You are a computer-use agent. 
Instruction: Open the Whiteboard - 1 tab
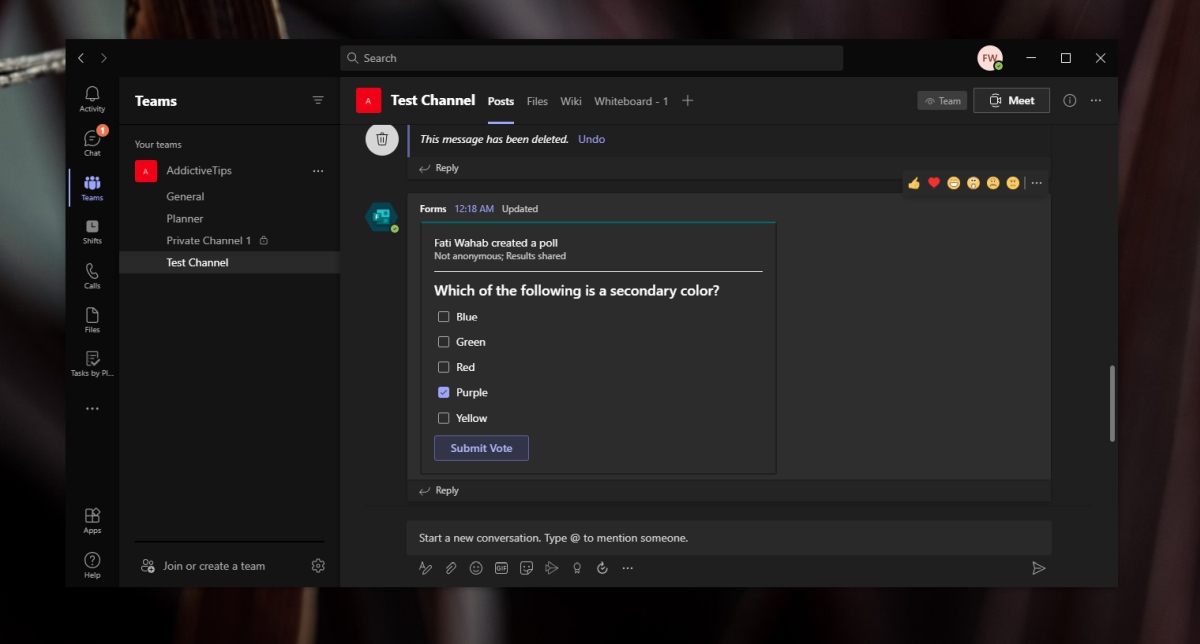(631, 101)
